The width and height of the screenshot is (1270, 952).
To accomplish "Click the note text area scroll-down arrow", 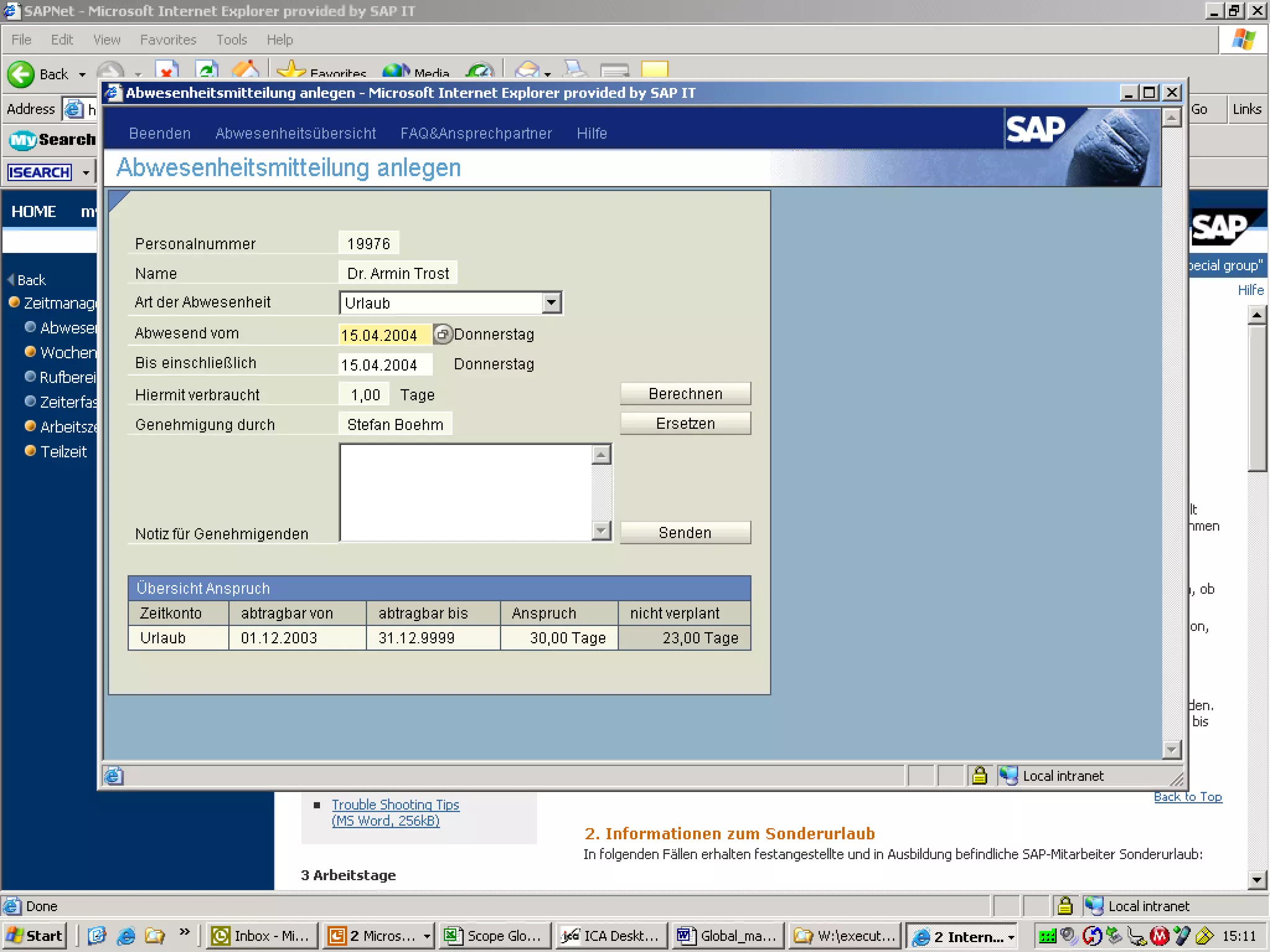I will point(601,531).
